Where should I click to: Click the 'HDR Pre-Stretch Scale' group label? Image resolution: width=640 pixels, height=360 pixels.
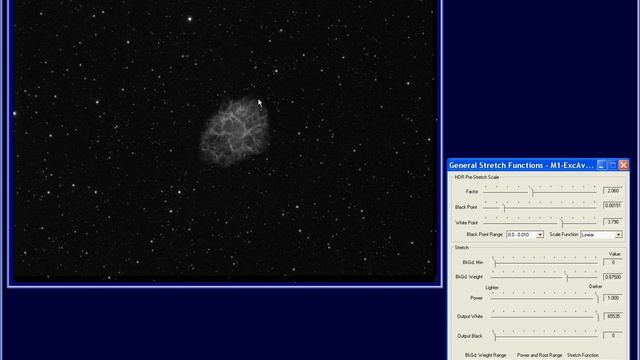pyautogui.click(x=476, y=177)
